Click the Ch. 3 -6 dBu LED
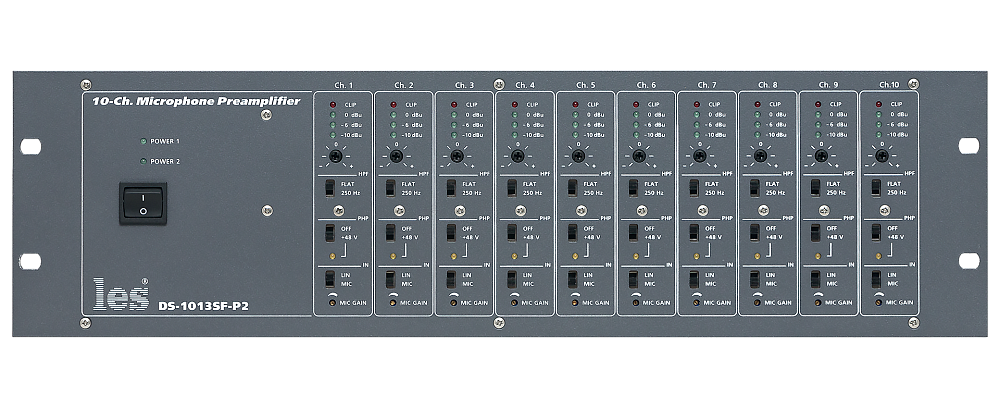Screen dimensions: 1000x408 [453, 125]
